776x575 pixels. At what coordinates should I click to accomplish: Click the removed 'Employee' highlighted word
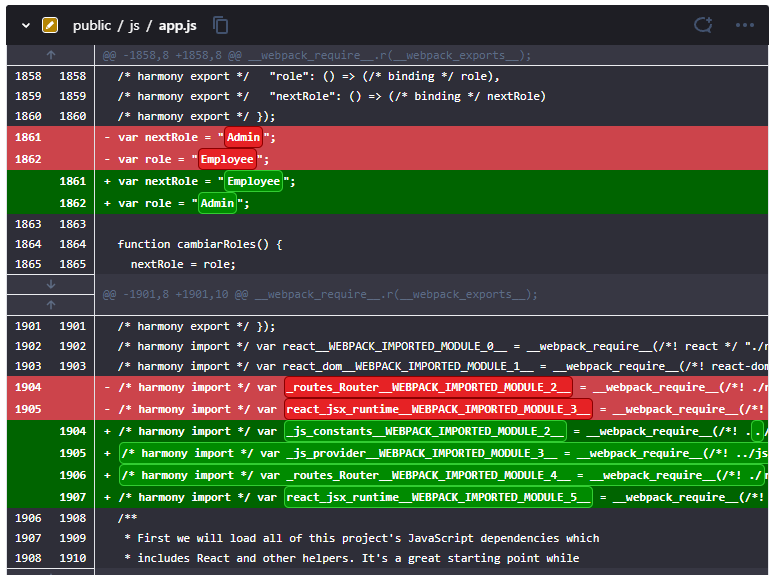click(227, 159)
